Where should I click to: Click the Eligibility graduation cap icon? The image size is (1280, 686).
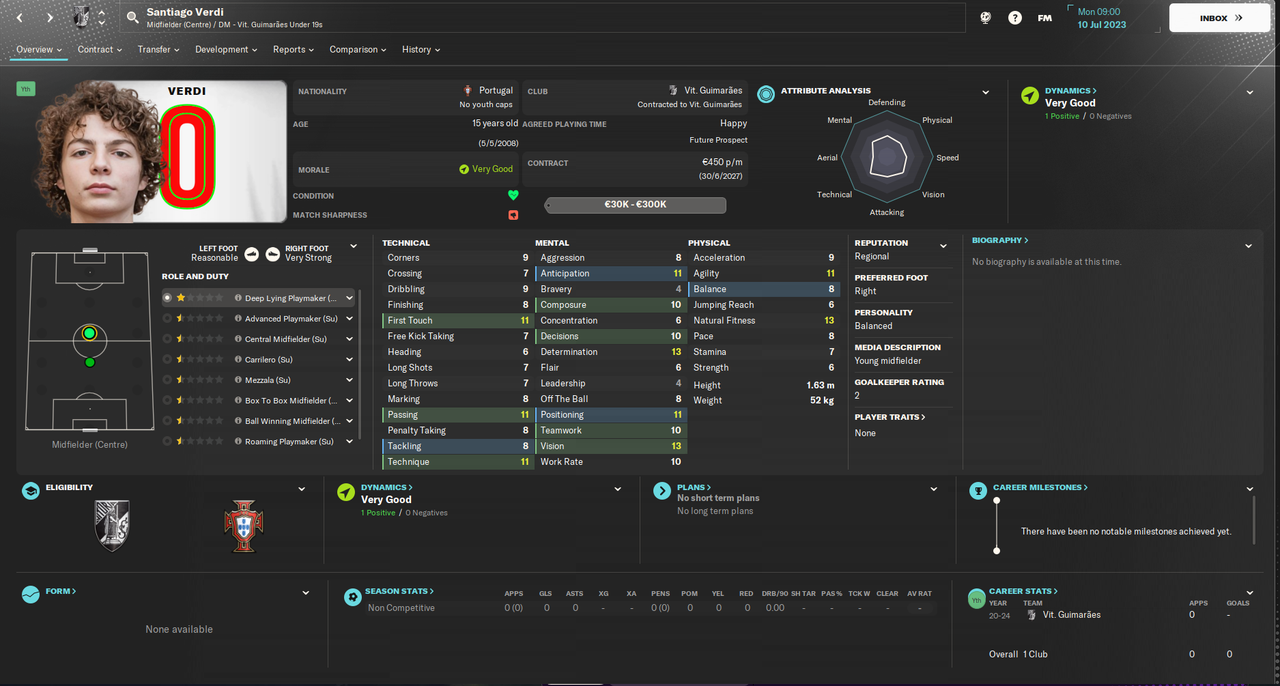point(30,491)
